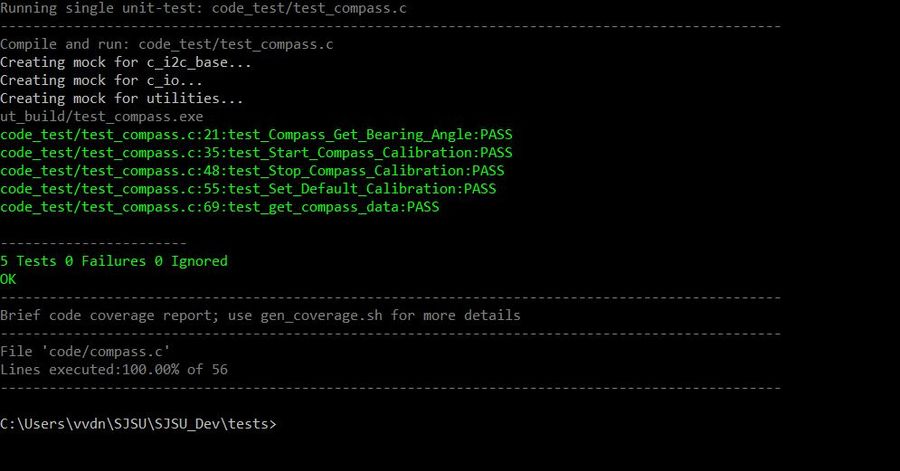The height and width of the screenshot is (471, 900).
Task: Click '5 Tests 0 Failures 0 Ignored' summary
Action: tap(114, 261)
